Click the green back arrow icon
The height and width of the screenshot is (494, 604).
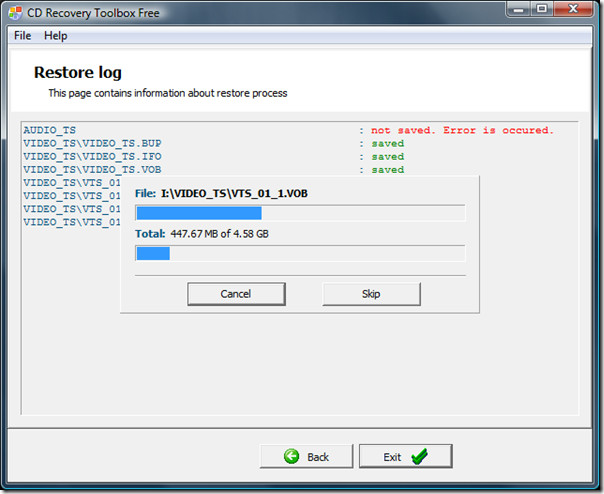tap(291, 456)
